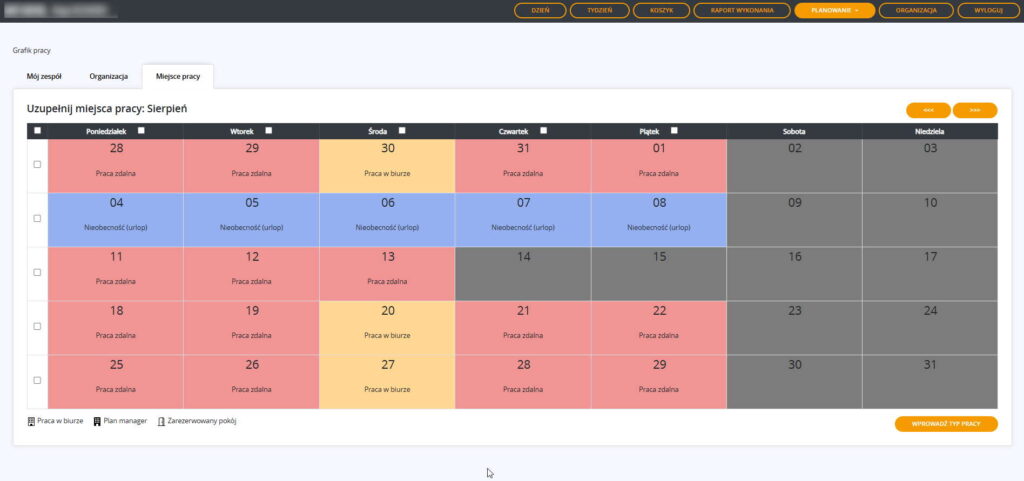Go to previous month with <<< button

click(928, 110)
